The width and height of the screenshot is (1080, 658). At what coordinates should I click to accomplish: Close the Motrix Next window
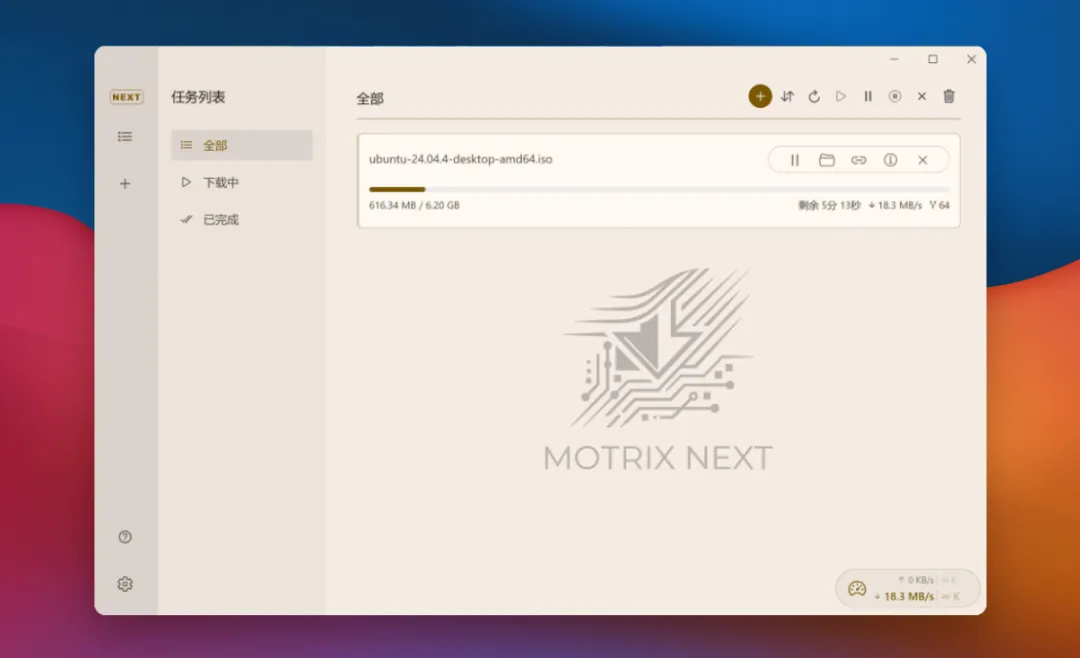click(971, 59)
